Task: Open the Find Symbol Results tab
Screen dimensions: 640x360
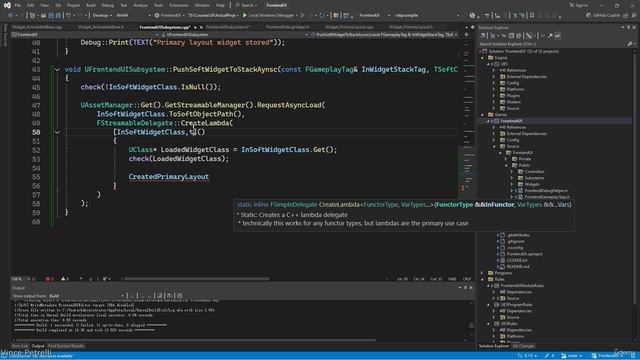Action: (66, 346)
